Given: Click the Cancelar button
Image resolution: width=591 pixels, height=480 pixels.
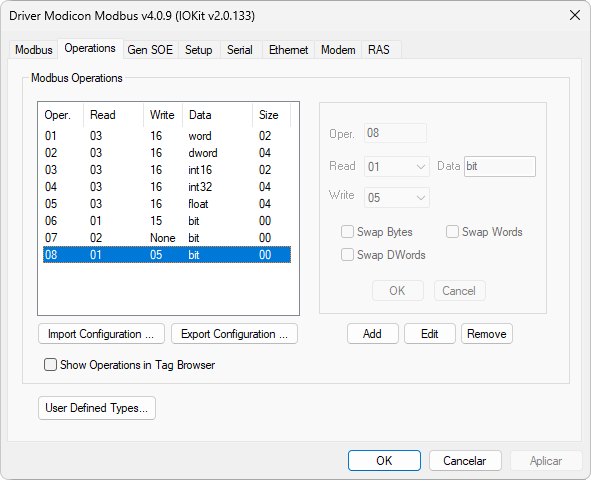Looking at the screenshot, I should [x=465, y=460].
